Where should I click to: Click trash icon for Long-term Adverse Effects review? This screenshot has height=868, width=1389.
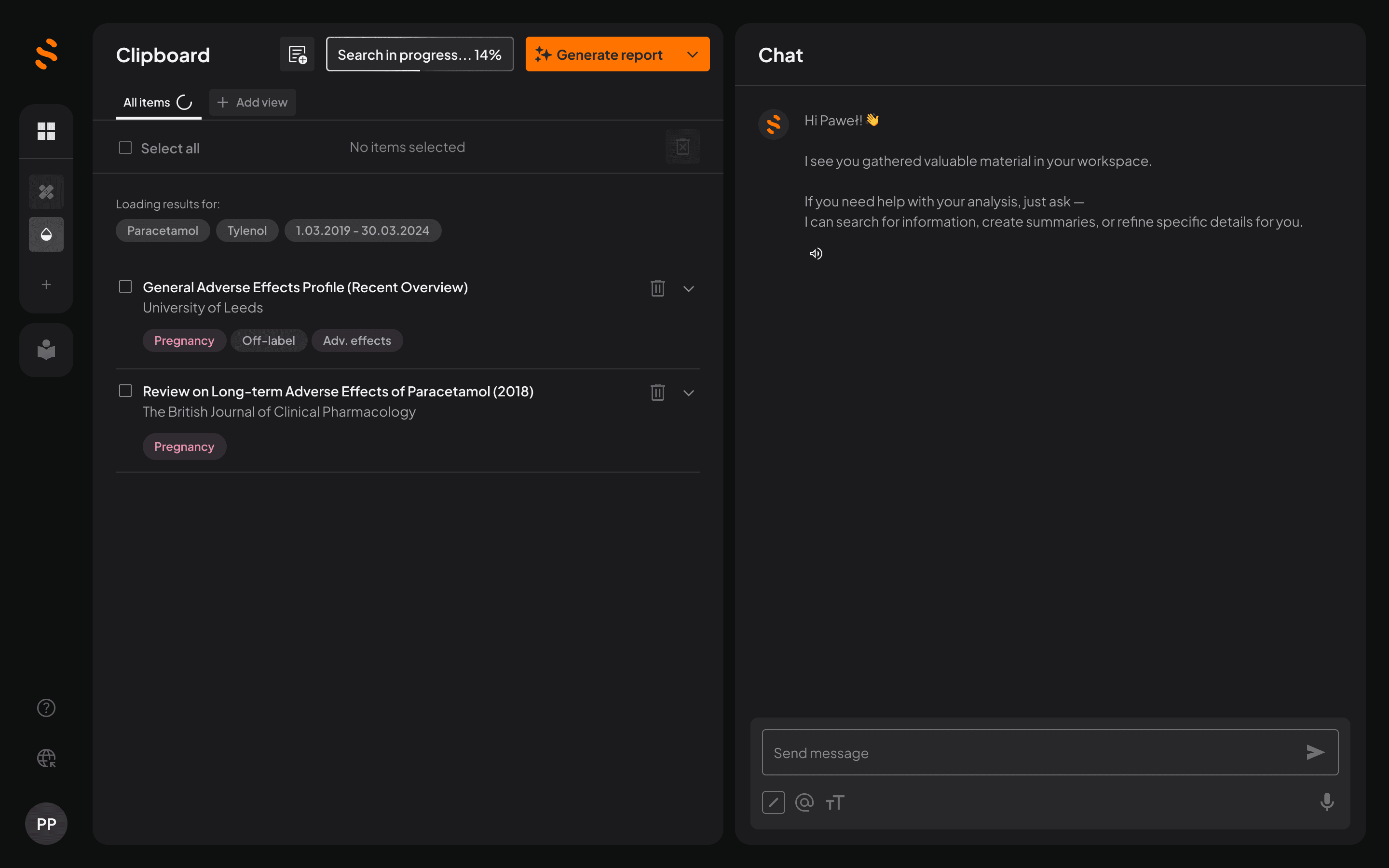657,393
